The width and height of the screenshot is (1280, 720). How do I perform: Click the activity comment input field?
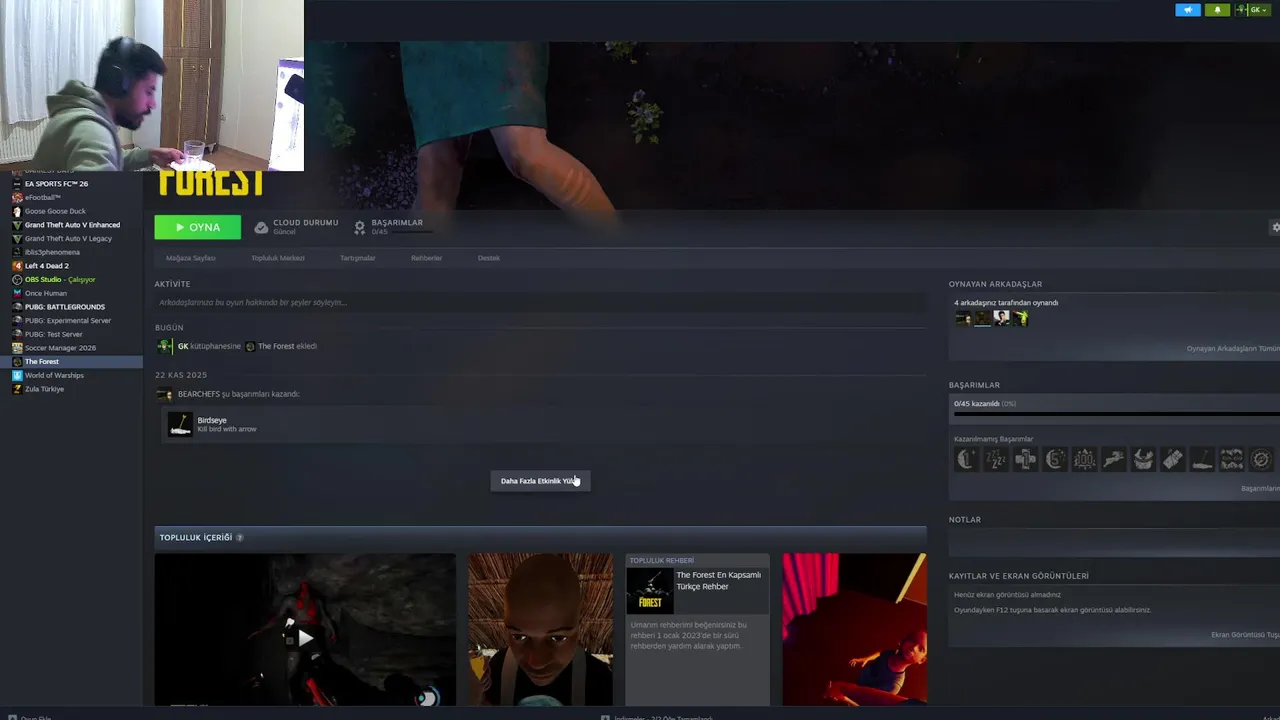pyautogui.click(x=540, y=302)
